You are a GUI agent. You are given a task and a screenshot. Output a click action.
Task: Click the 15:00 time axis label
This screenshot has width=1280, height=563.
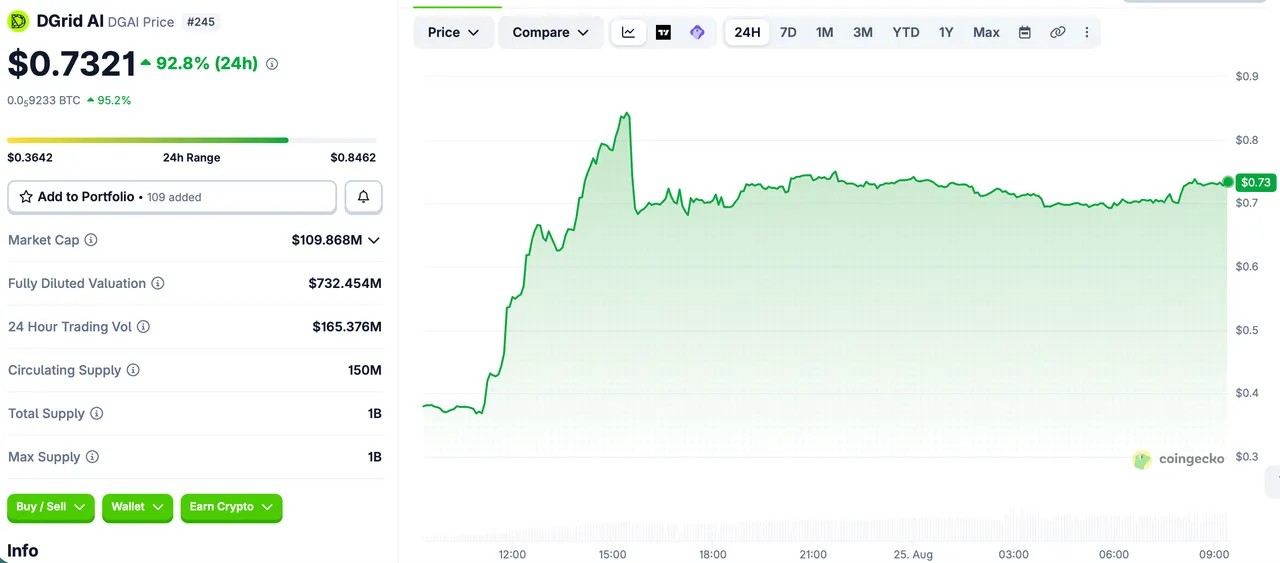click(612, 554)
